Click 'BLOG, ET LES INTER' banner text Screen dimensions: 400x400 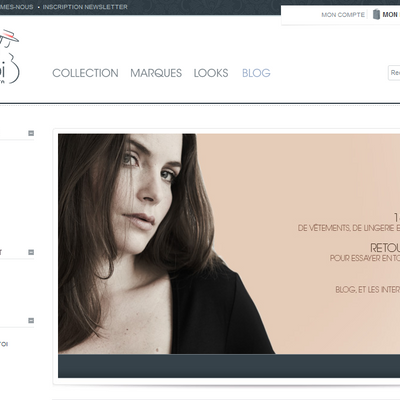pos(367,289)
